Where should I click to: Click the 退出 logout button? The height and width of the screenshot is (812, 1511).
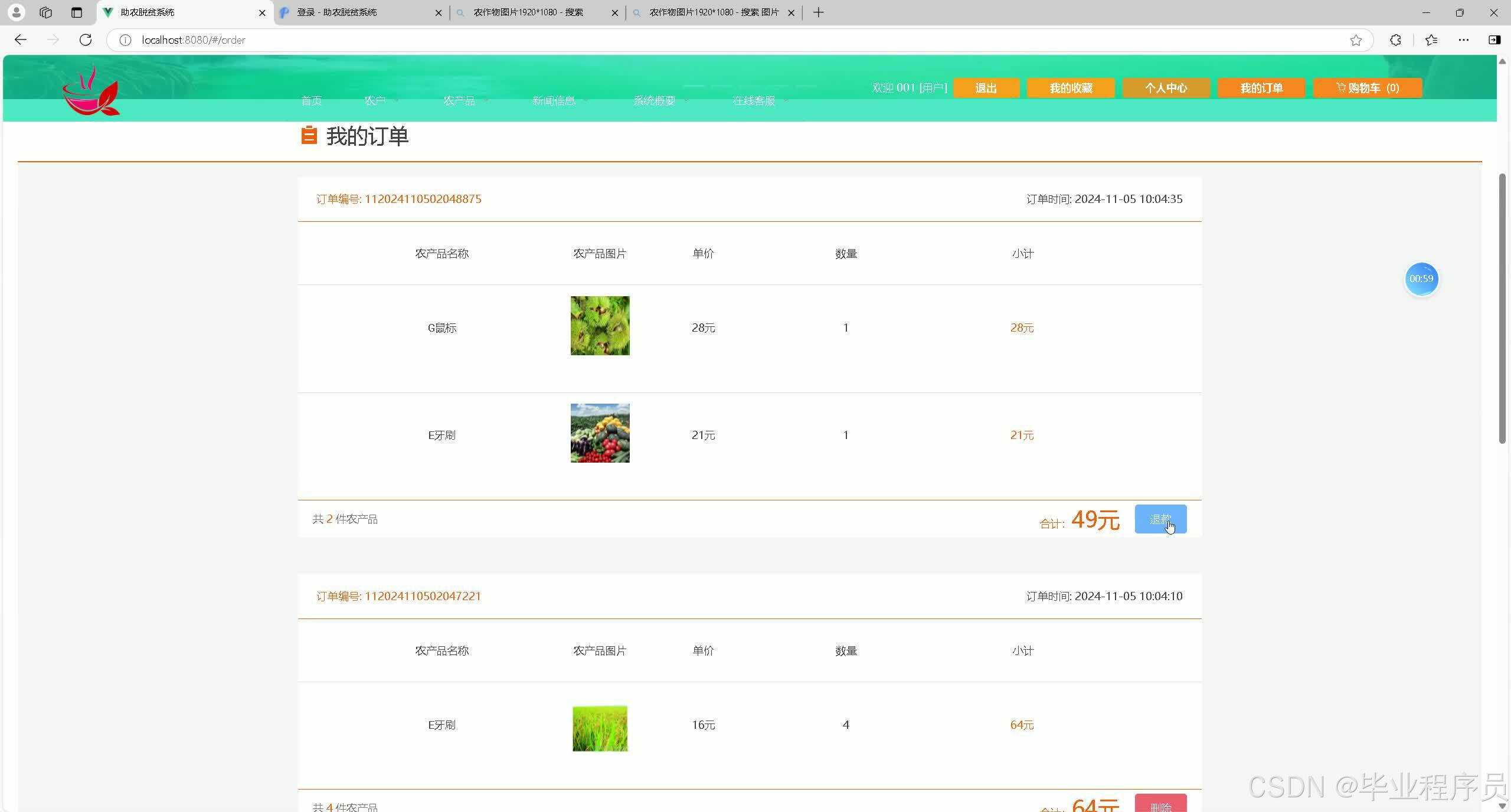coord(986,88)
